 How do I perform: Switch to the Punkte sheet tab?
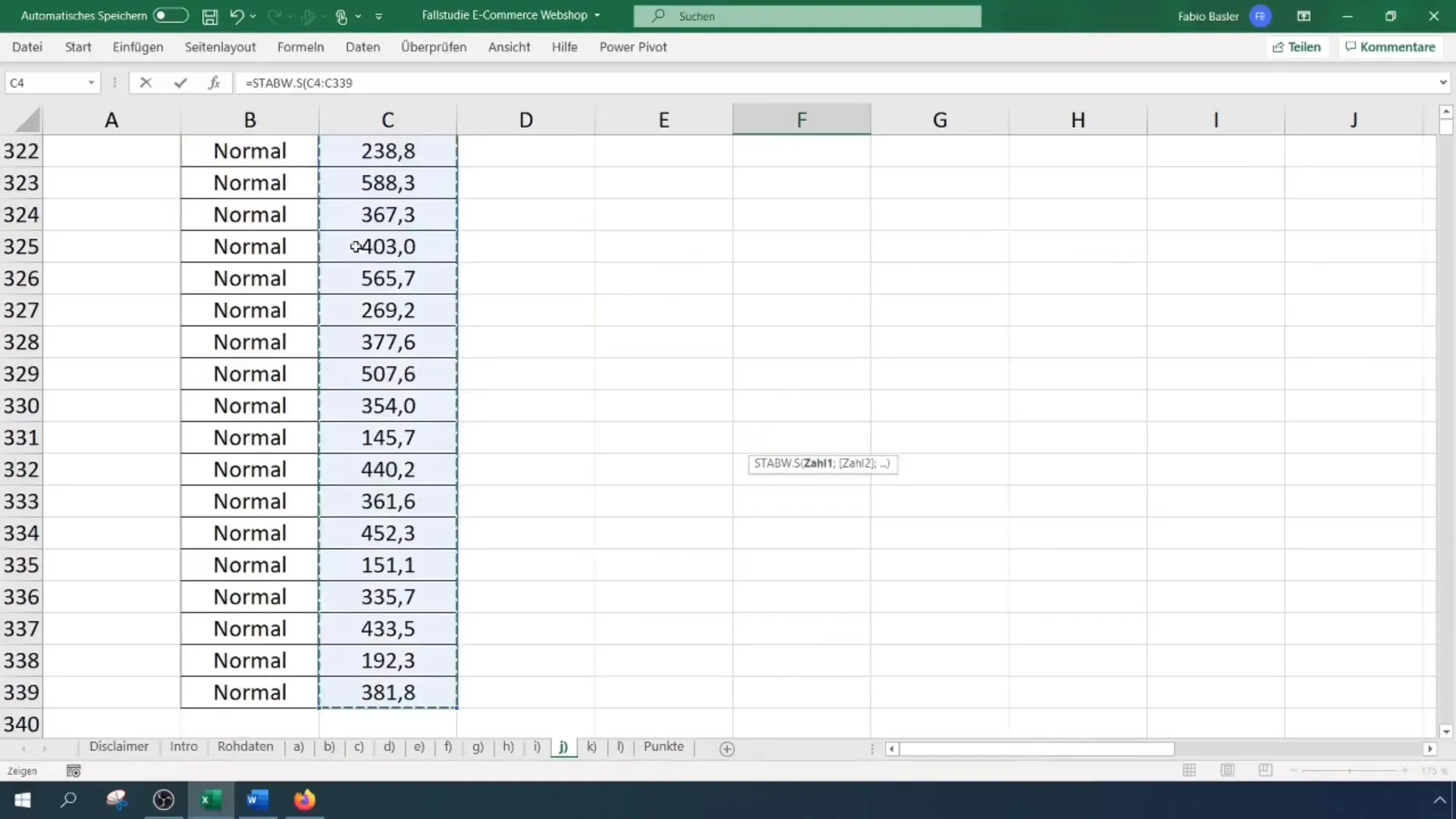point(664,746)
